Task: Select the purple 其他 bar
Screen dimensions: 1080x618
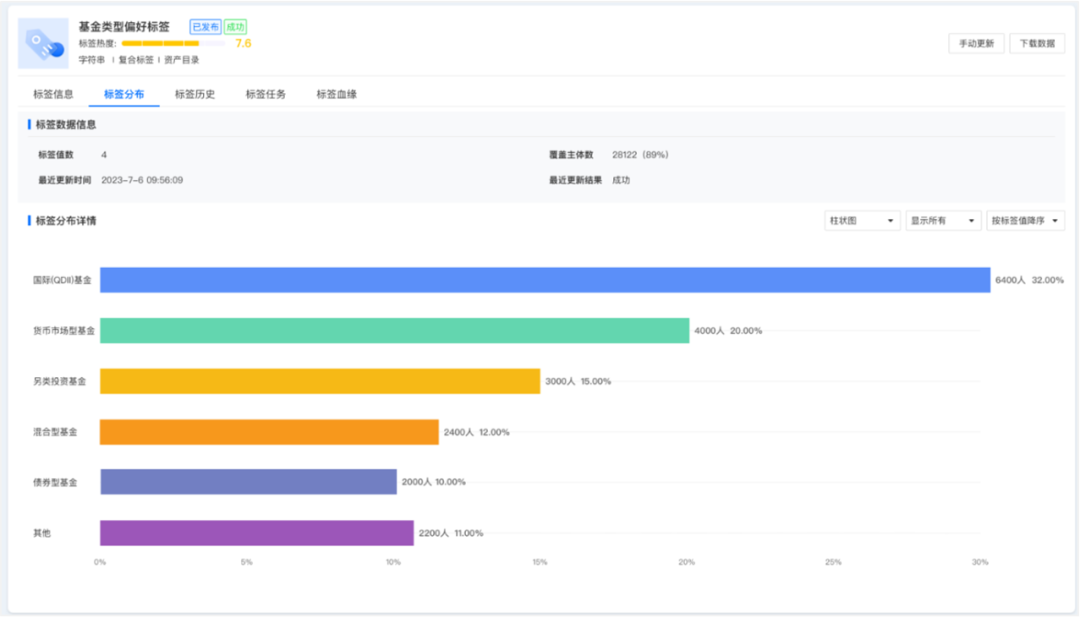Action: click(x=257, y=533)
